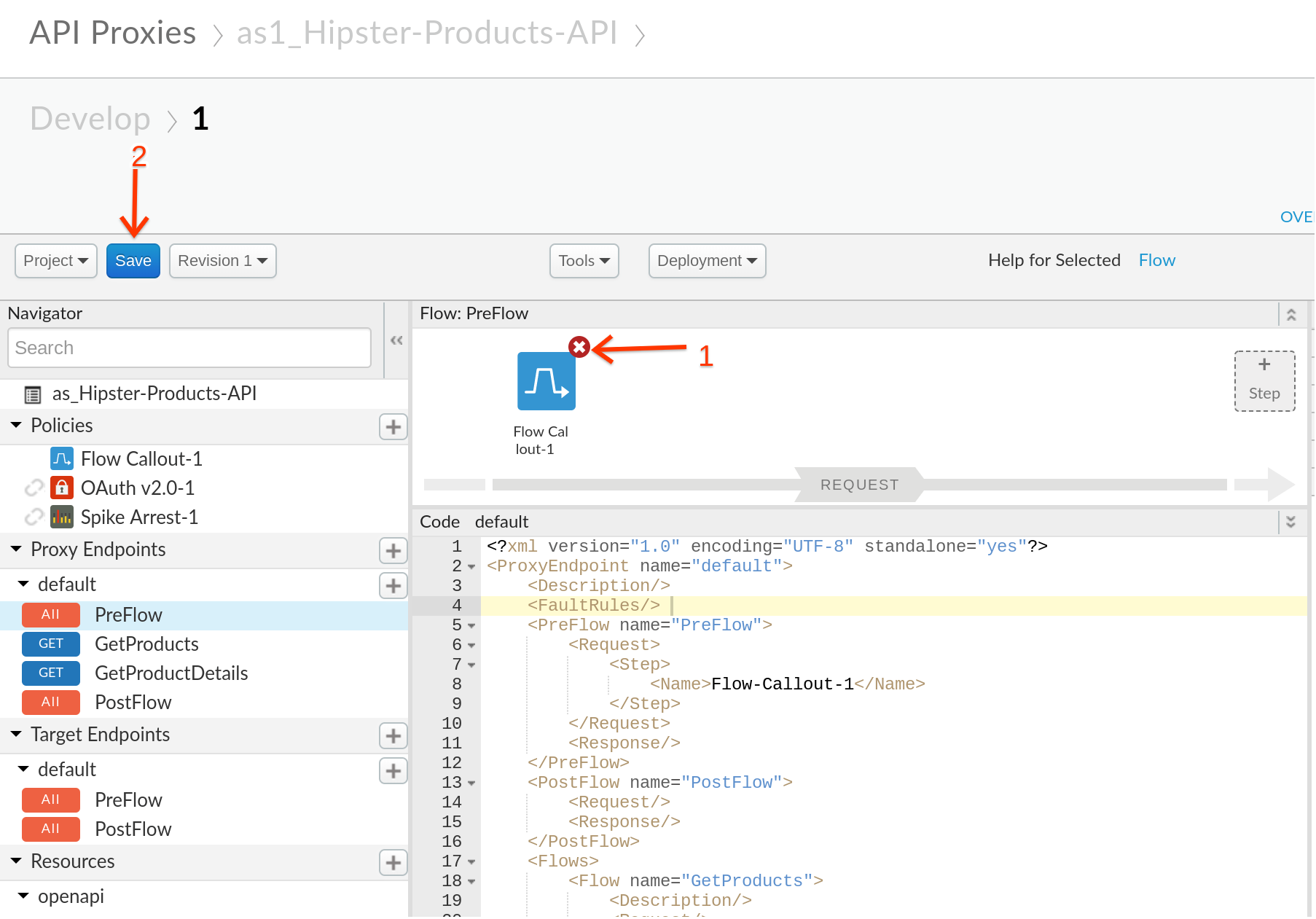Select OAuth v2.0-1 policy
The width and height of the screenshot is (1316, 919).
[138, 488]
